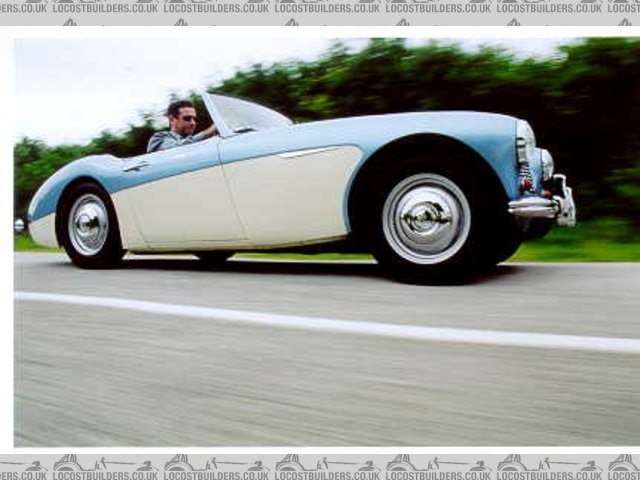Click the rear wheel chrome hubcap
640x480 pixels.
click(x=88, y=224)
